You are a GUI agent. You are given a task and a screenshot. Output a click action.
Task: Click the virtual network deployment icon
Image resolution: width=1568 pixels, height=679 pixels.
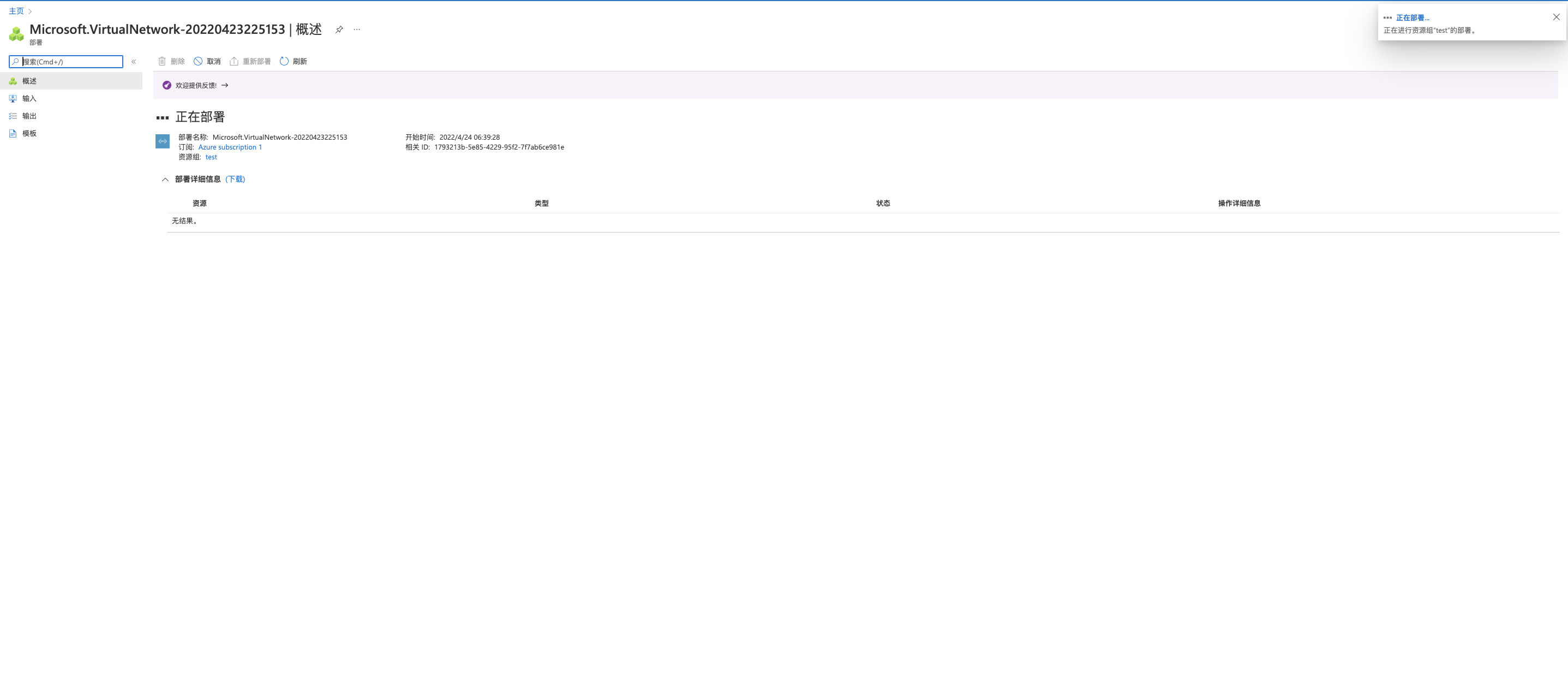pyautogui.click(x=163, y=141)
